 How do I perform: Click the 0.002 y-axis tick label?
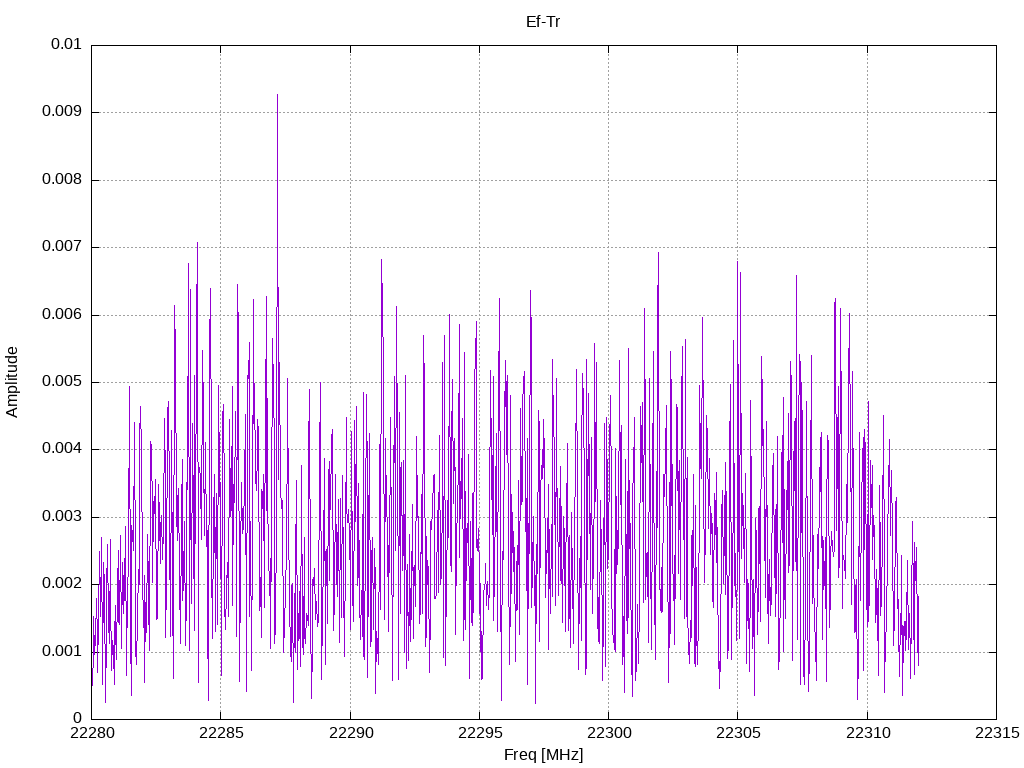click(62, 584)
